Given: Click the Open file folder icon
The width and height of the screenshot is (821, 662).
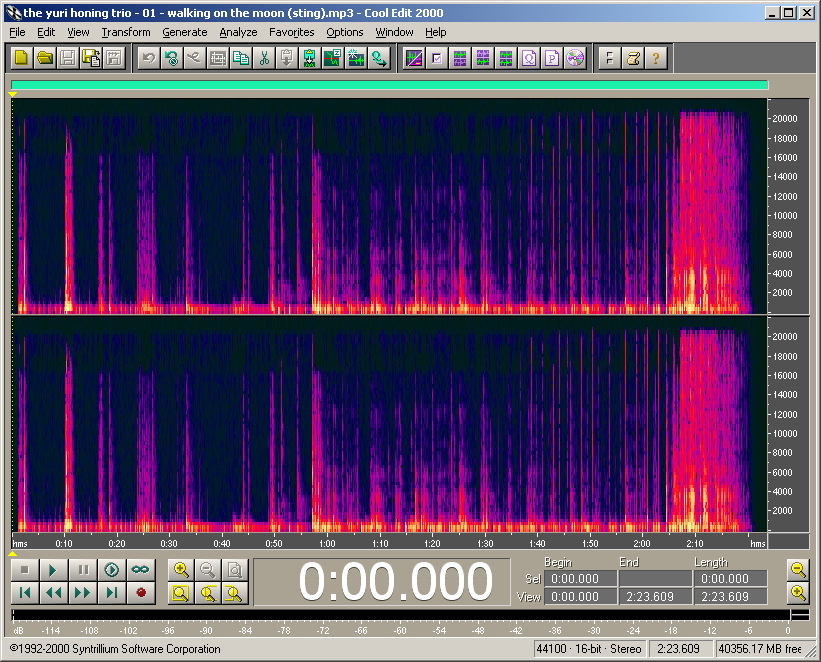Looking at the screenshot, I should (45, 58).
